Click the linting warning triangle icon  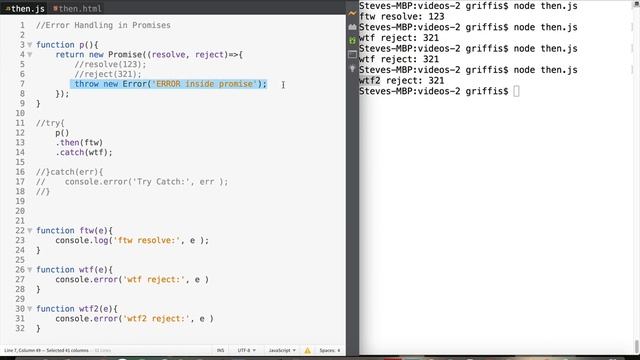point(307,350)
